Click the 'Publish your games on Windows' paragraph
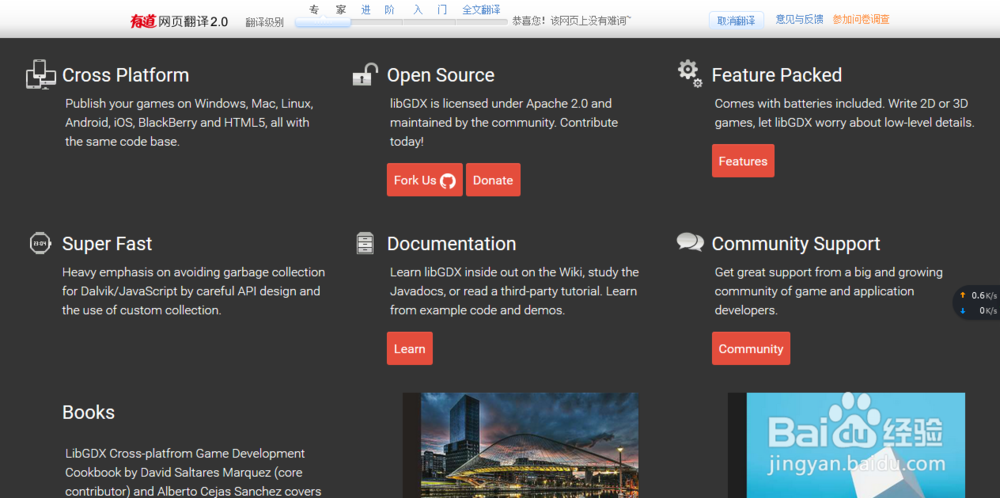Image resolution: width=1000 pixels, height=498 pixels. point(189,122)
